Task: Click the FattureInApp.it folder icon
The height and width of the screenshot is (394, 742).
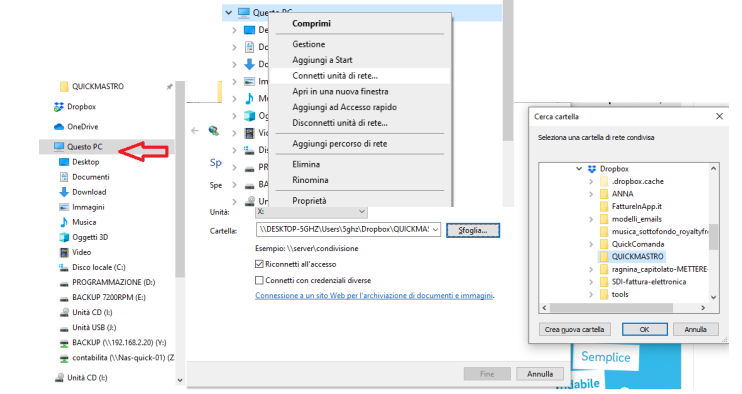Action: coord(603,207)
